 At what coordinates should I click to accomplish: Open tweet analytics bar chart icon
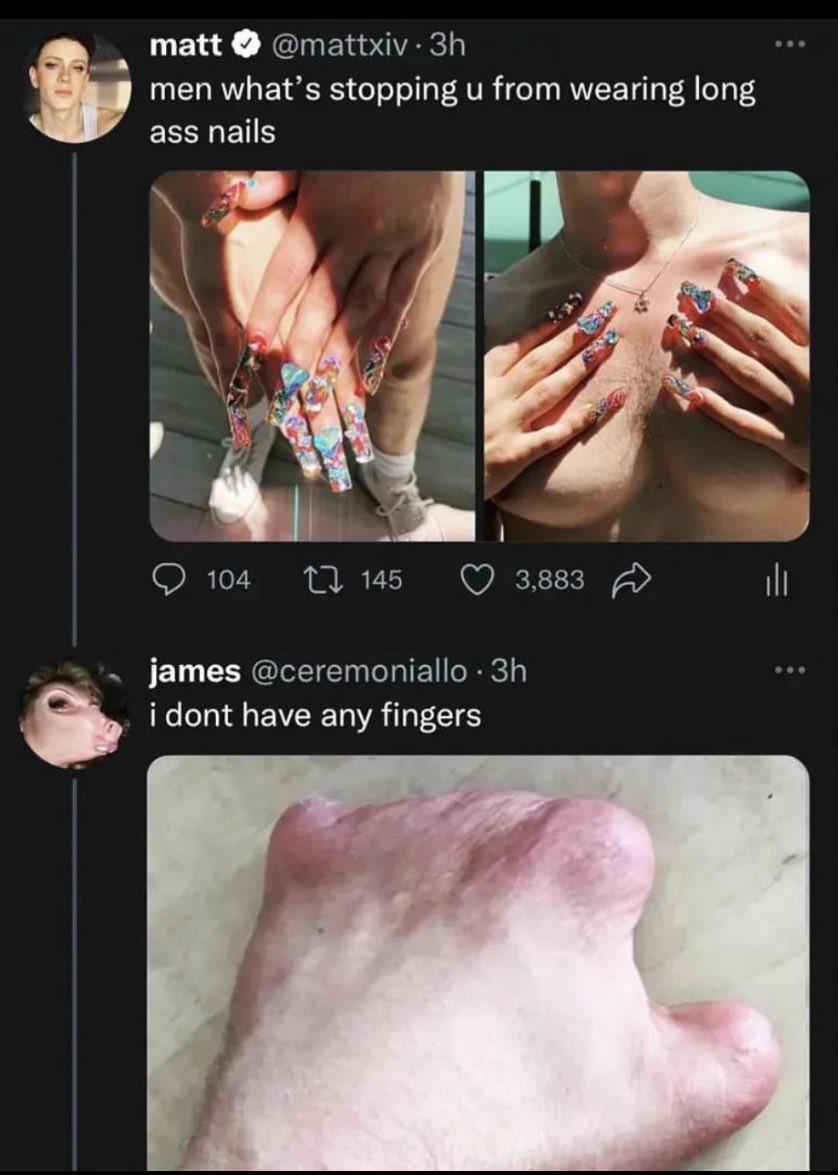[x=778, y=580]
